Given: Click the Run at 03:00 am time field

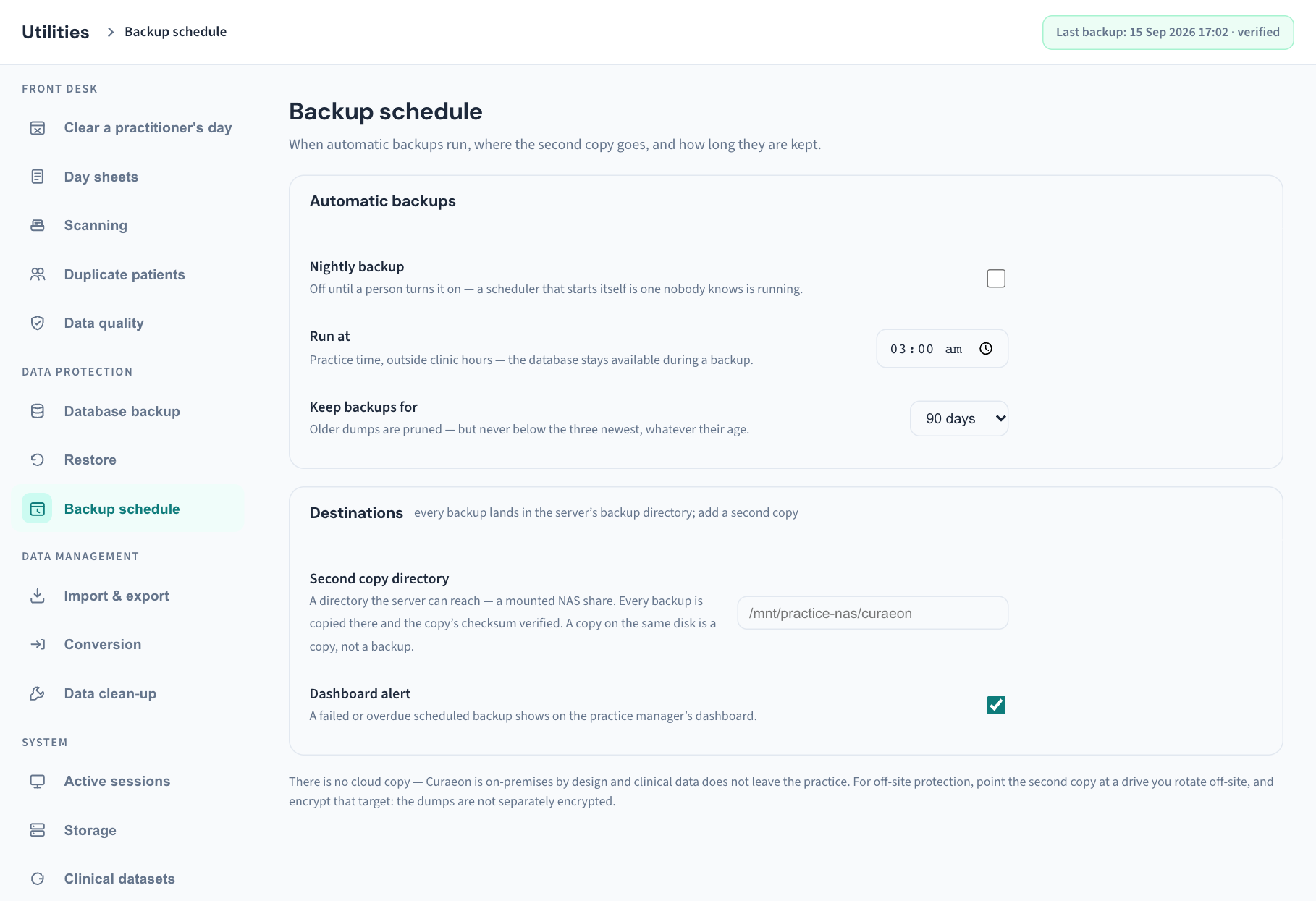Looking at the screenshot, I should coord(942,349).
